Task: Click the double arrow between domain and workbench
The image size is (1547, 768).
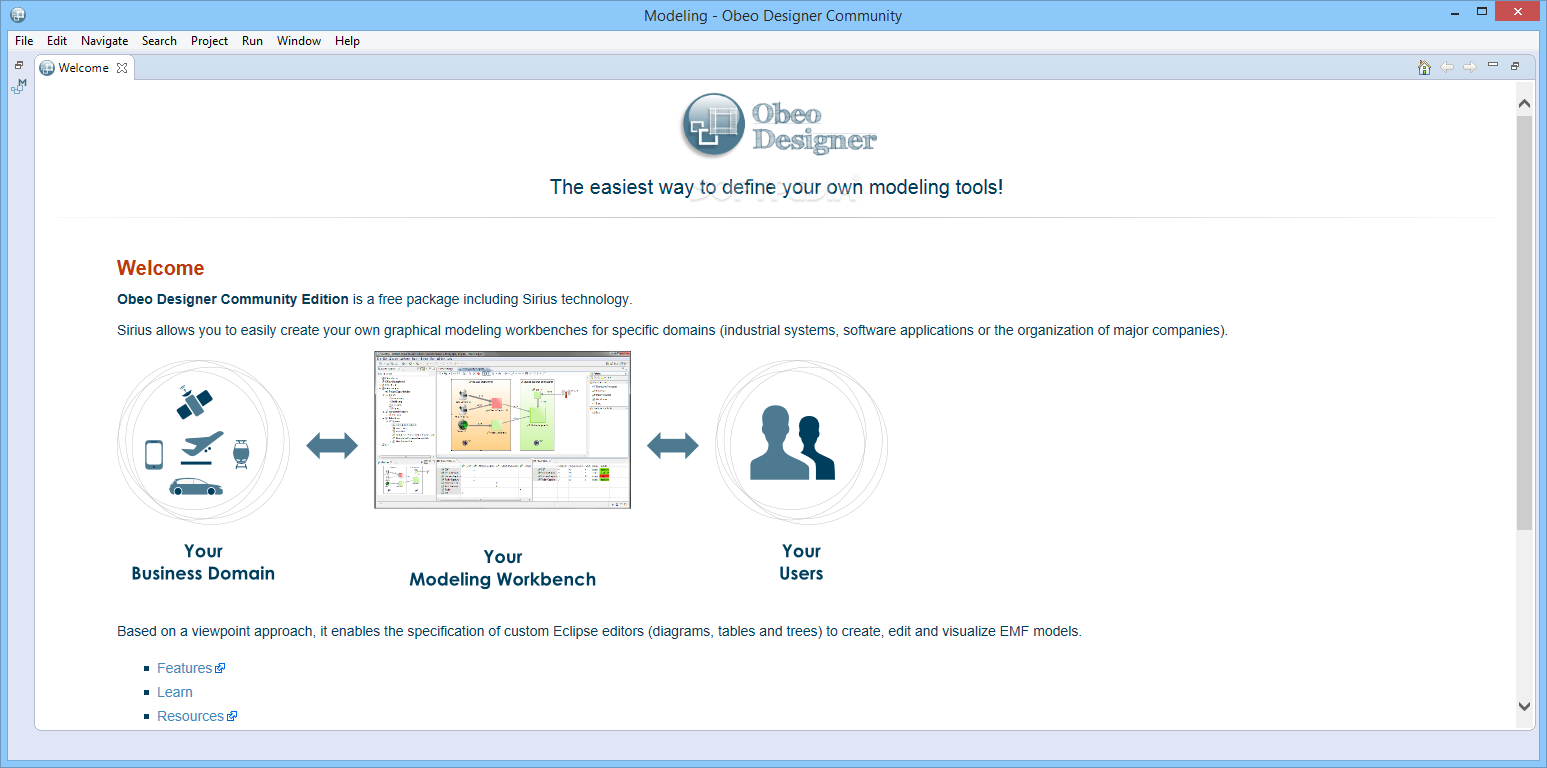Action: (332, 446)
